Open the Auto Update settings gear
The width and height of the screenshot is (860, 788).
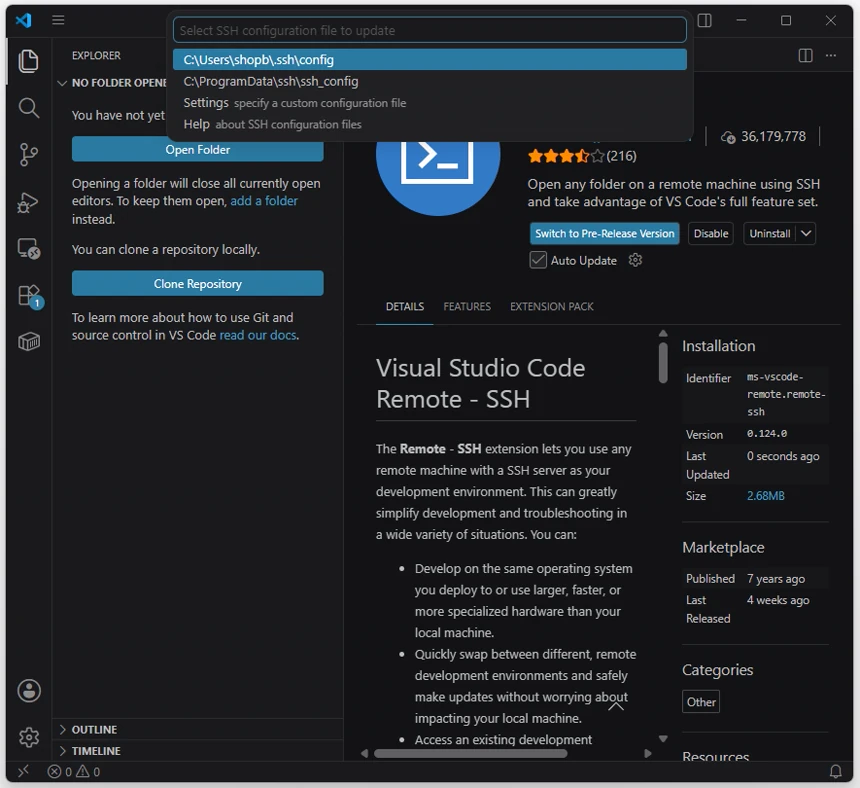635,260
